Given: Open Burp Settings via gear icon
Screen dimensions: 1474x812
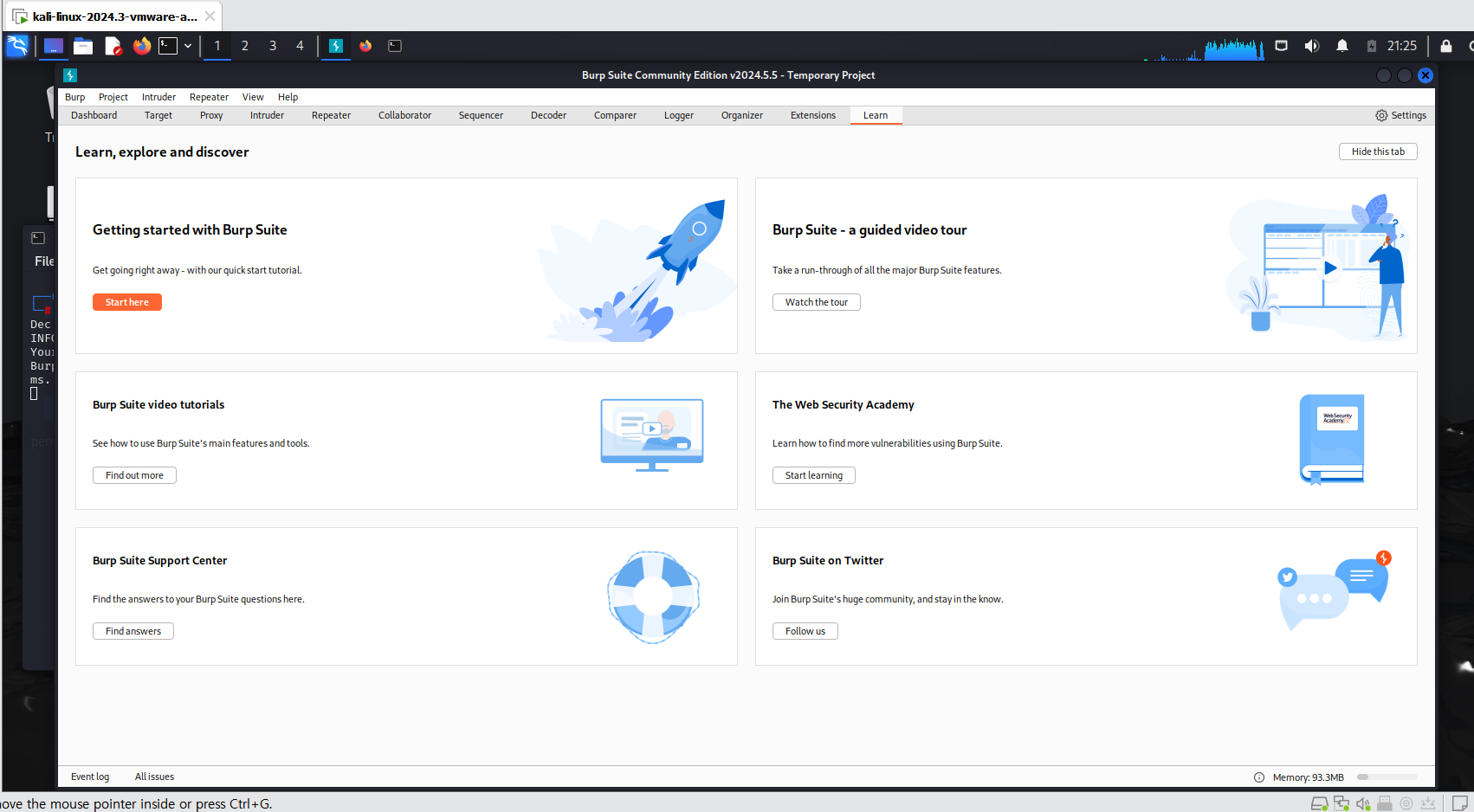Looking at the screenshot, I should click(1381, 115).
